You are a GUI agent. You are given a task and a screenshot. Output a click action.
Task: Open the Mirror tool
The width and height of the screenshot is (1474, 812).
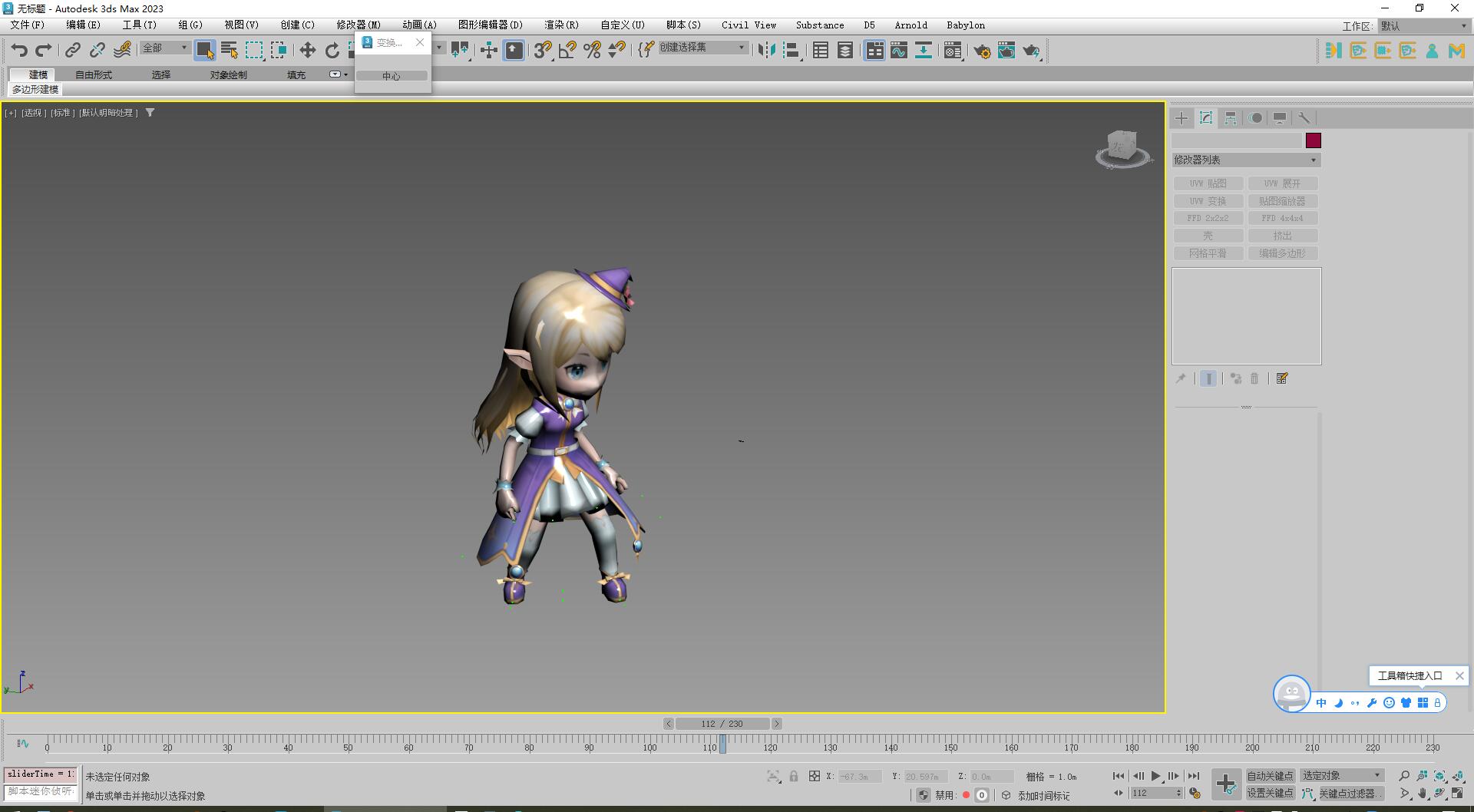(765, 51)
